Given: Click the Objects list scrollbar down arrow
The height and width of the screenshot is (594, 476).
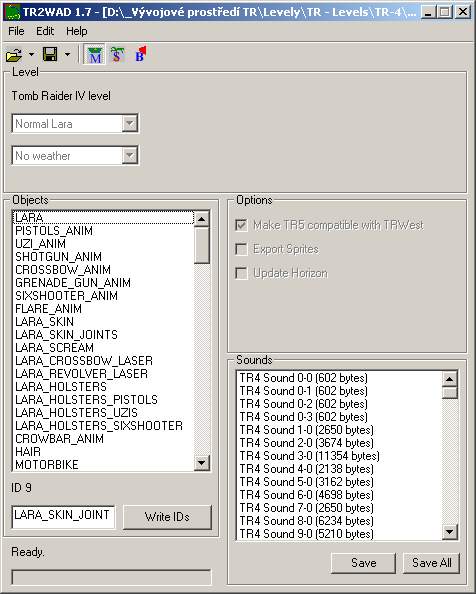Looking at the screenshot, I should 201,463.
